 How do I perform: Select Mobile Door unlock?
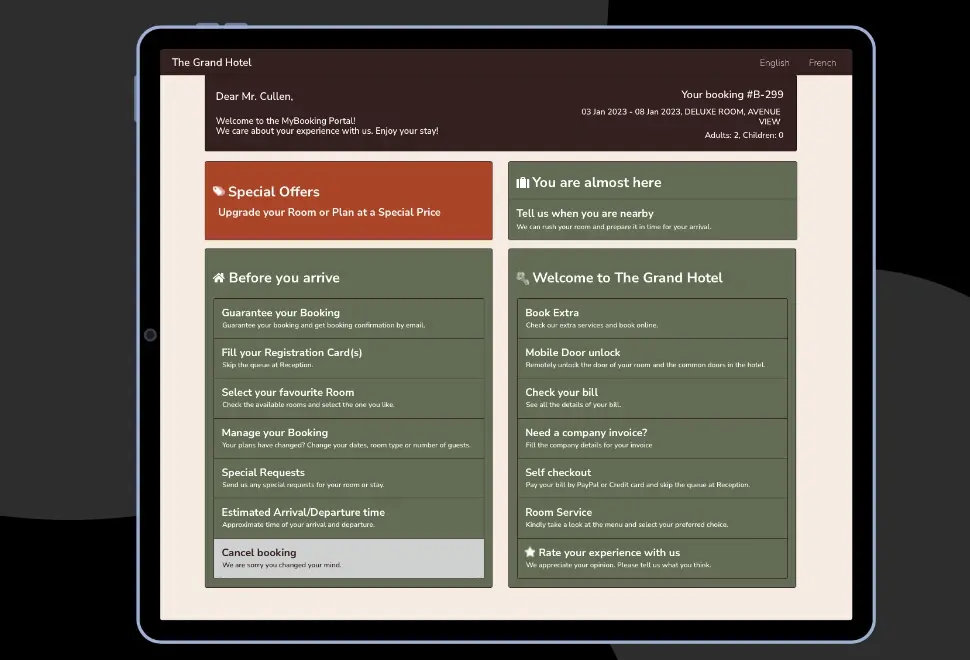(x=652, y=358)
